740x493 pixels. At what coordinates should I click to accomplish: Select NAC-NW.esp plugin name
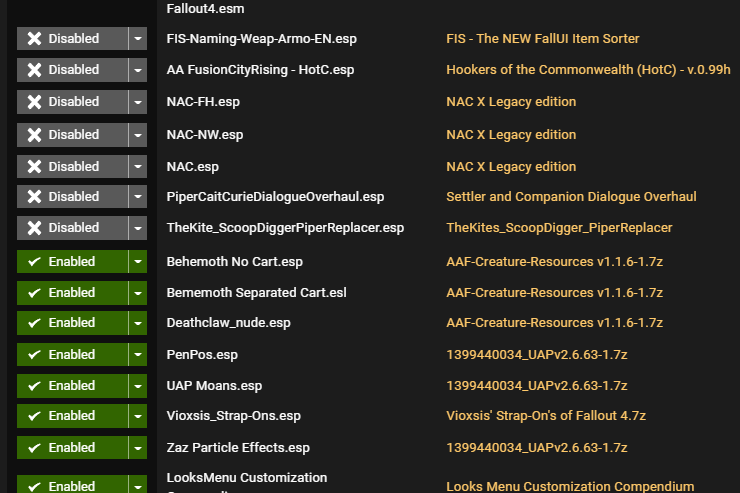click(x=205, y=135)
